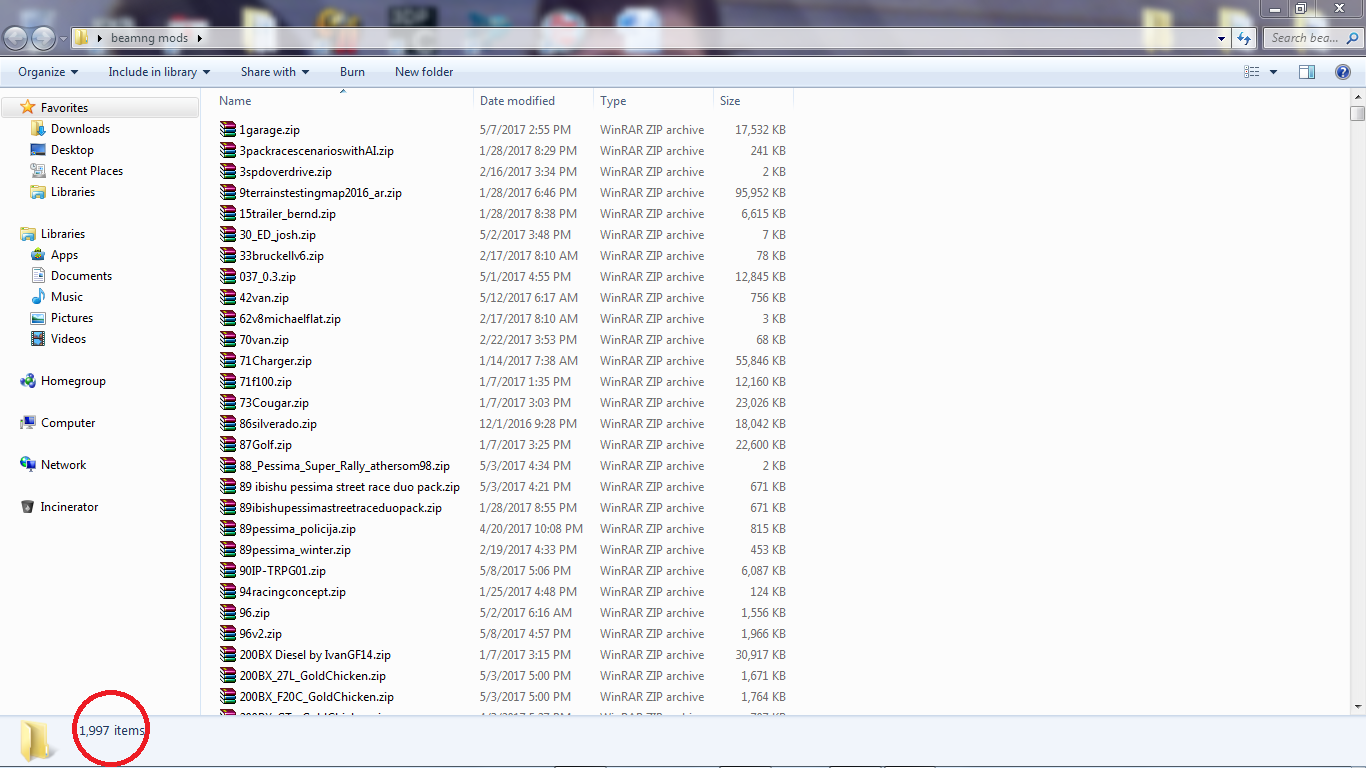The height and width of the screenshot is (768, 1366).
Task: Select 42van.zip archive icon
Action: (228, 298)
